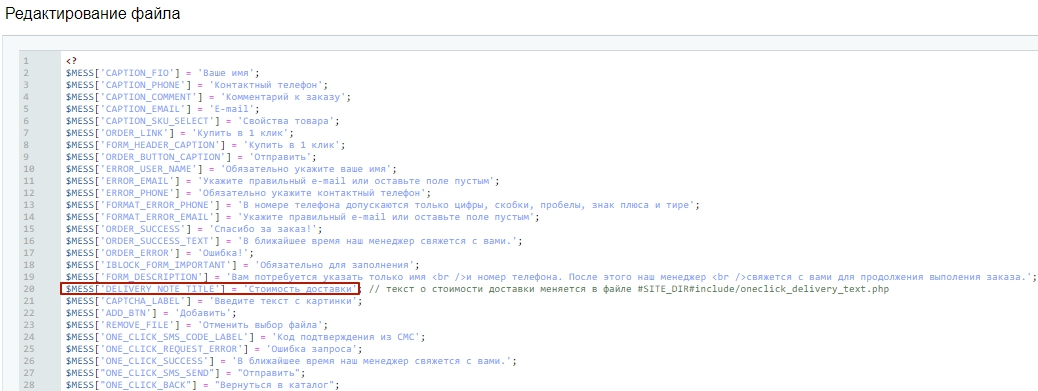
Task: Click the ONE_CLICK_REQUEST_ERROR 'Ошибка запроса' line
Action: click(214, 349)
